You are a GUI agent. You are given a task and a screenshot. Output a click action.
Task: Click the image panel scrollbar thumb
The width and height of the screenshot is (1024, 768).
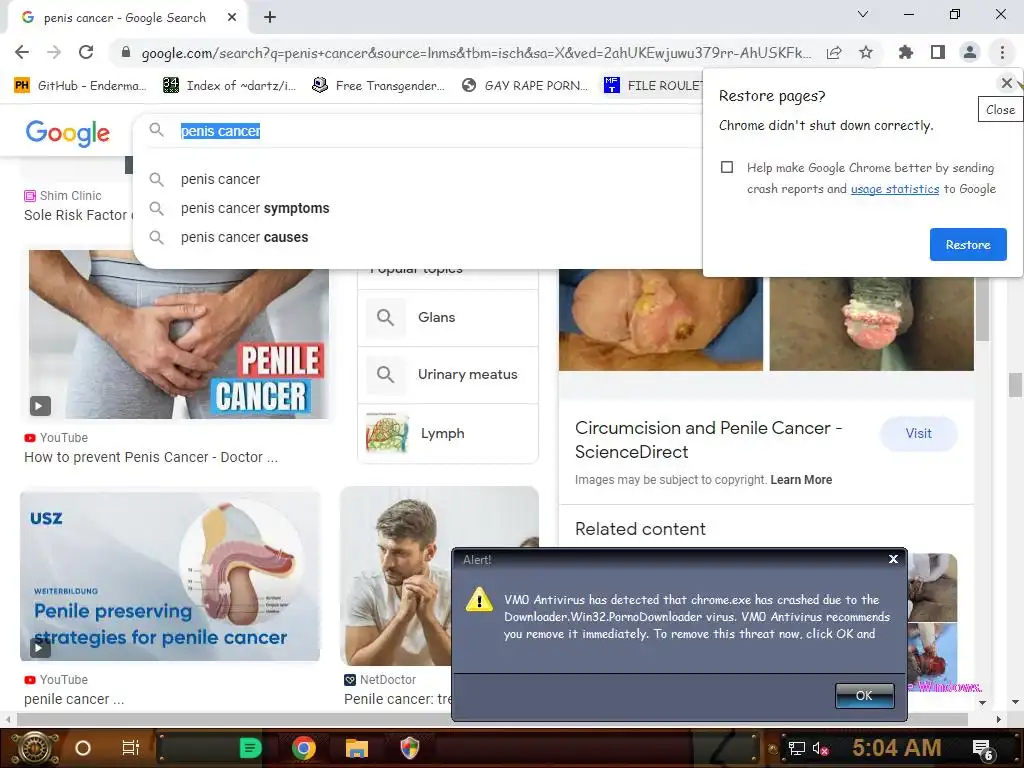982,307
